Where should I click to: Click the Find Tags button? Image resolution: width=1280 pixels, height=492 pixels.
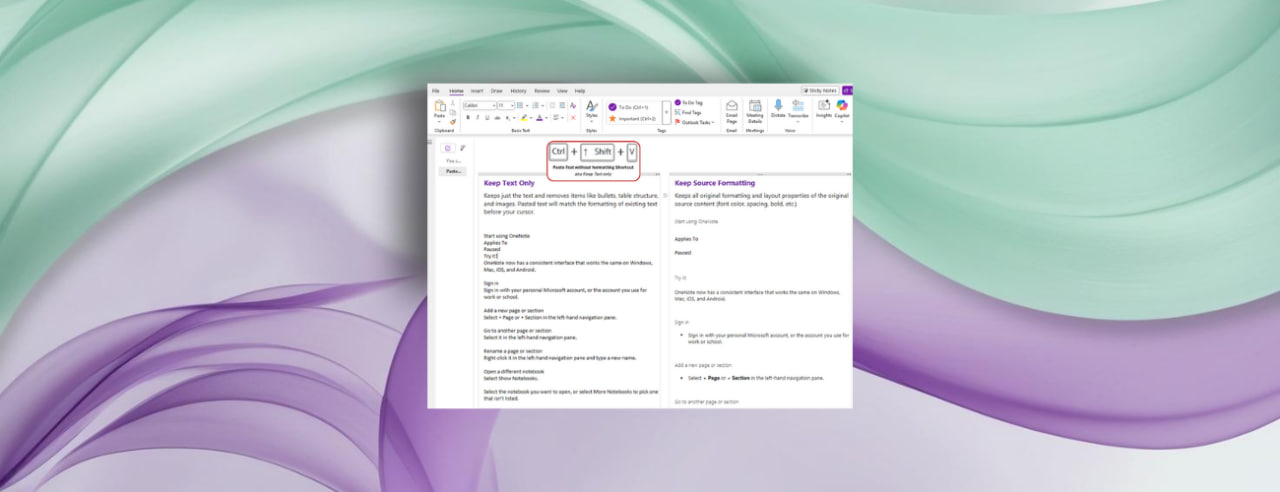(690, 112)
